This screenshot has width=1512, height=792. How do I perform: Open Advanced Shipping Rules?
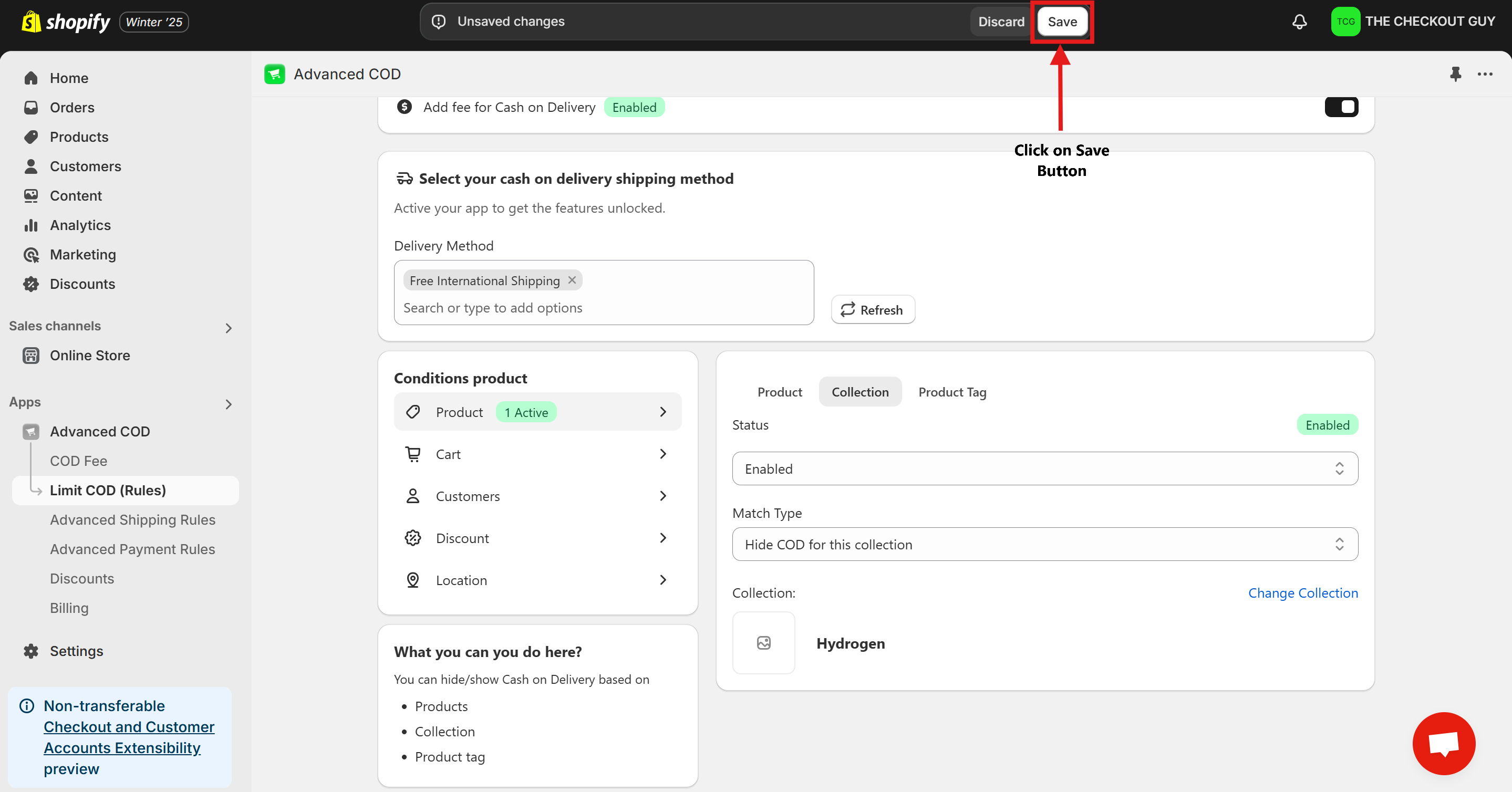132,520
